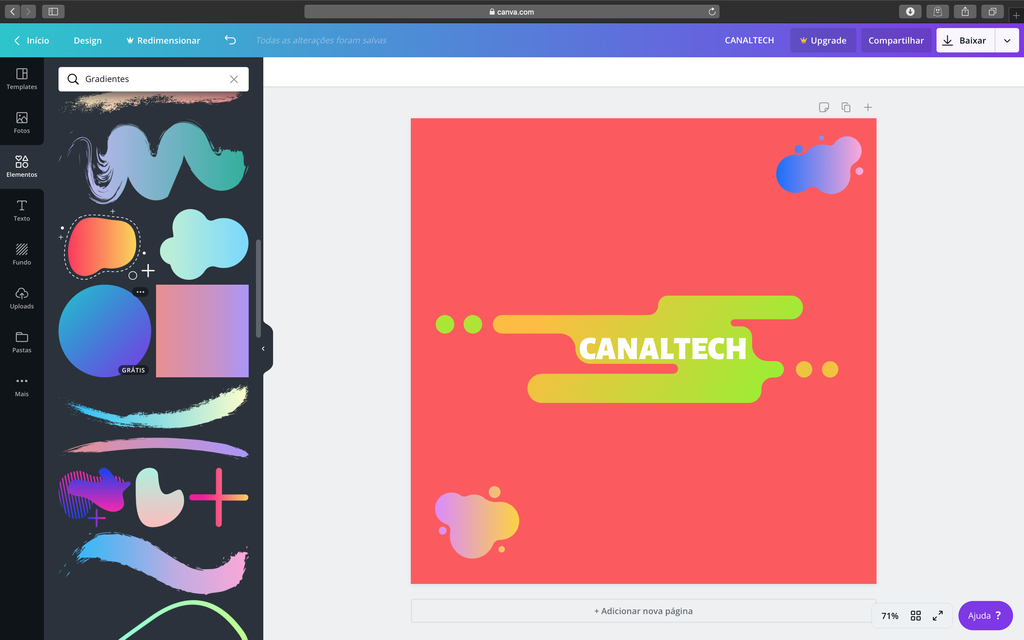Open the 71% zoom level menu
The width and height of the screenshot is (1024, 640).
coord(889,616)
